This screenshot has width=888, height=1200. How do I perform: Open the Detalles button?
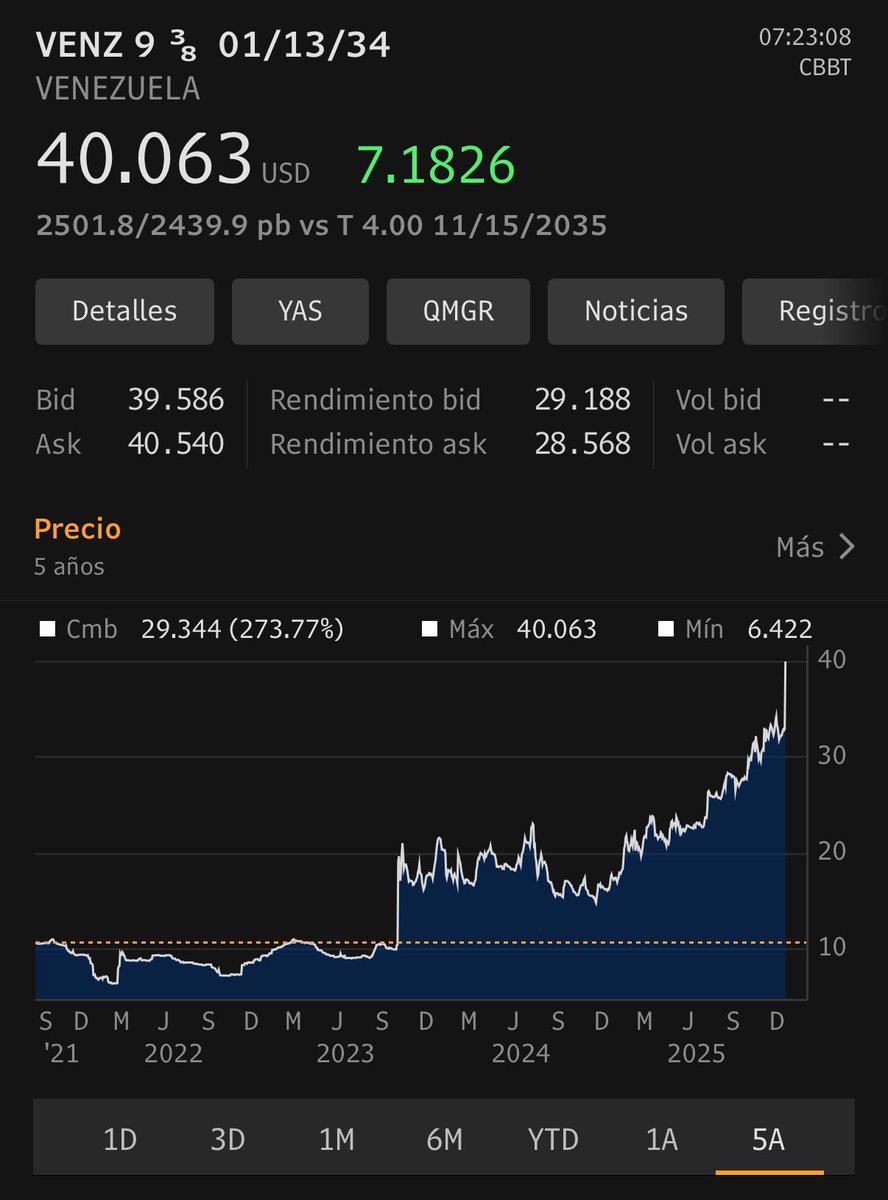[125, 311]
